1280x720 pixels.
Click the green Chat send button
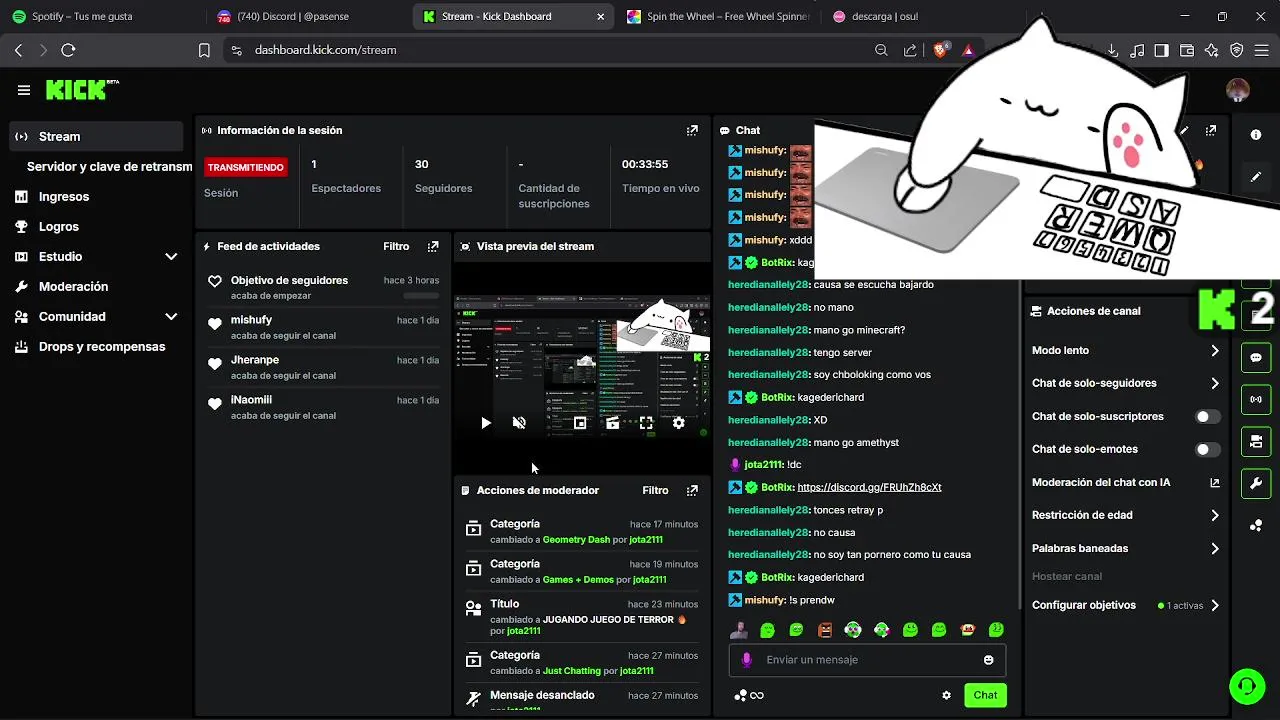(x=985, y=695)
